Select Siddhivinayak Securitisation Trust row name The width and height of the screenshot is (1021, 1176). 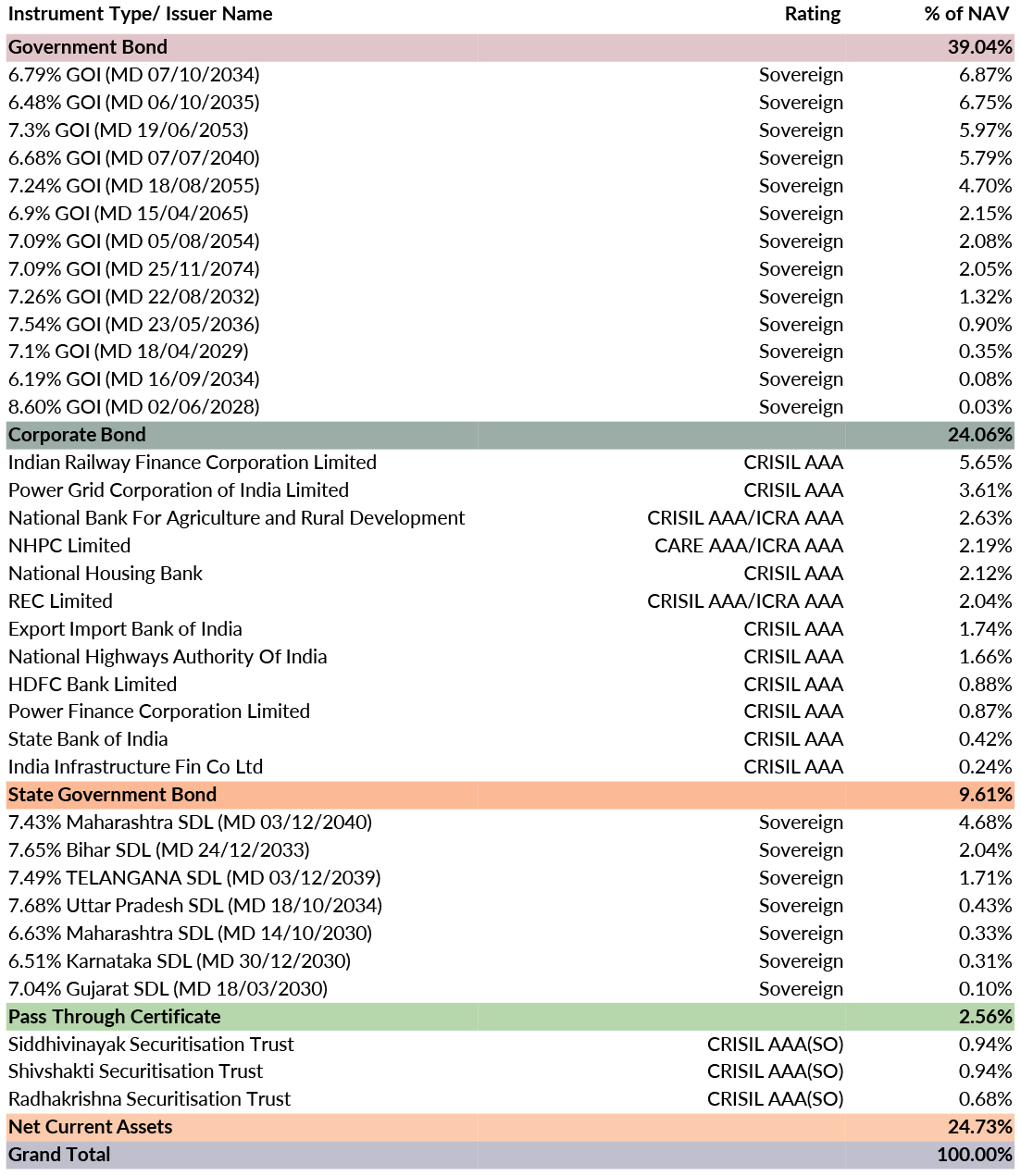[151, 1045]
